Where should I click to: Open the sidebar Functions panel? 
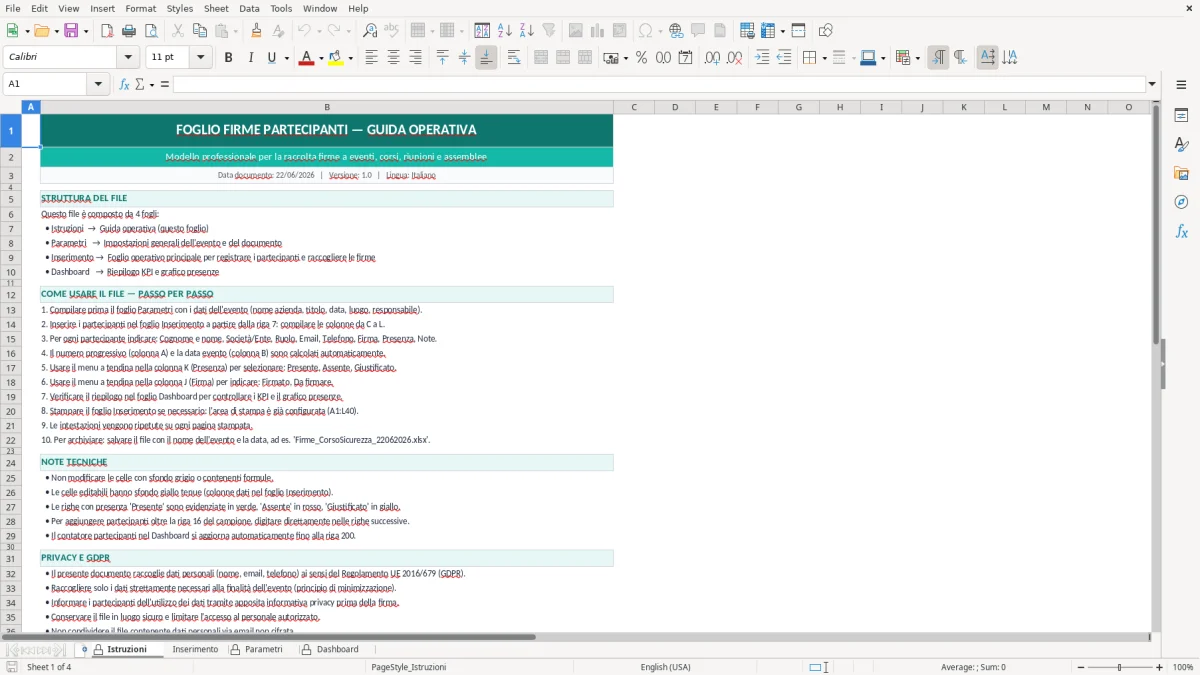pyautogui.click(x=1181, y=231)
